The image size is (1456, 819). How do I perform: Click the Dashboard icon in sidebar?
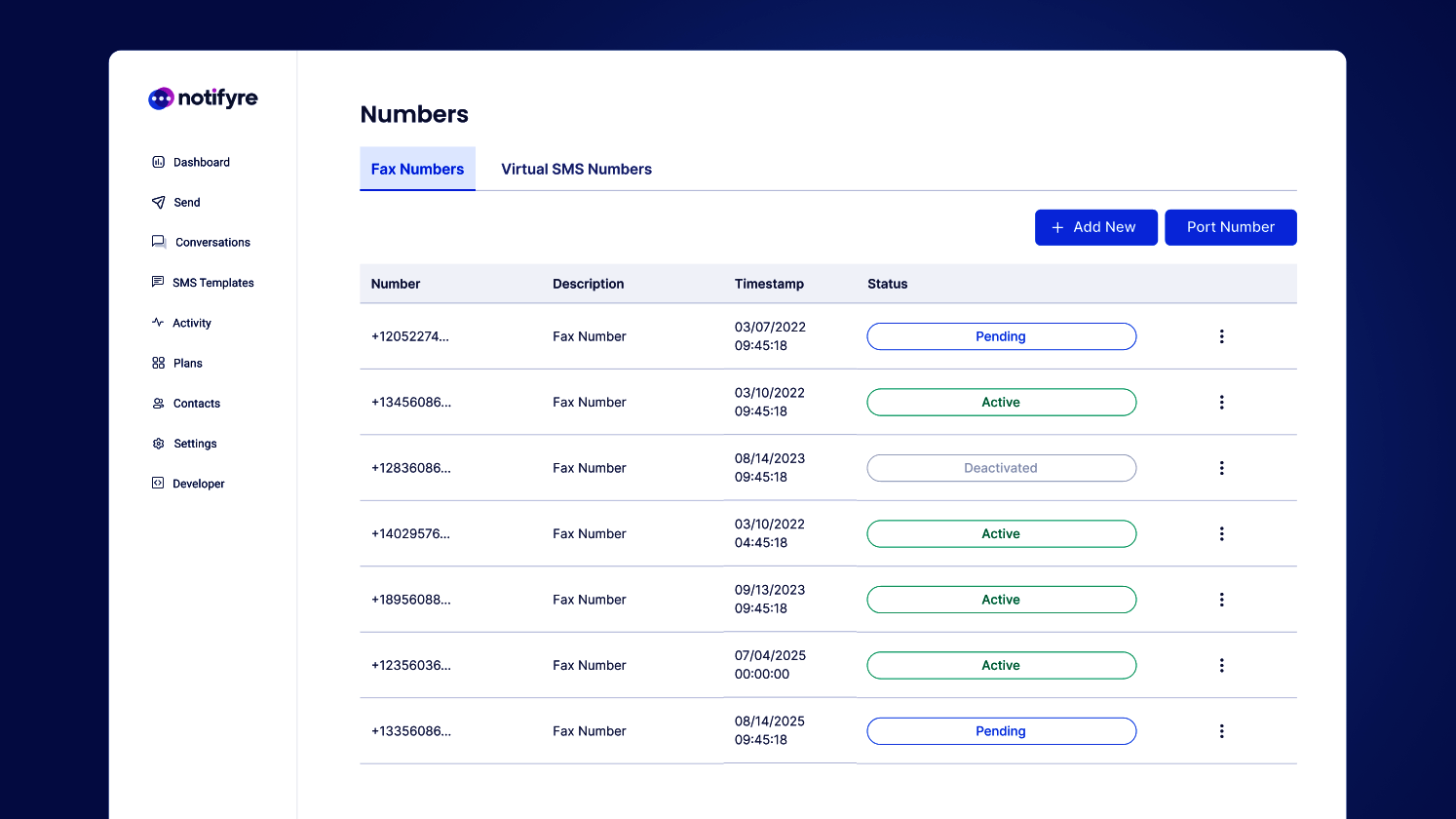(158, 162)
